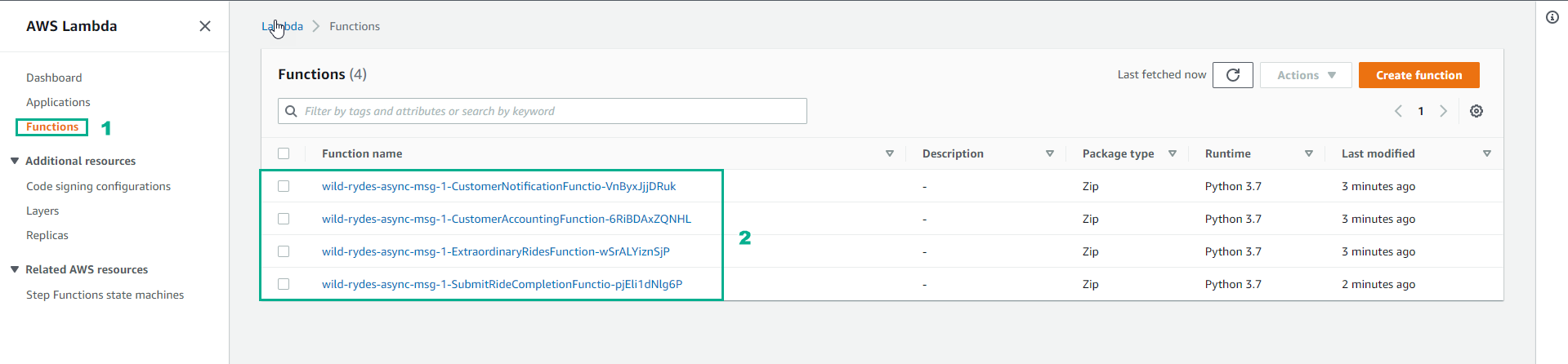The height and width of the screenshot is (364, 1568).
Task: Focus the filter by tags search field
Action: click(x=543, y=111)
